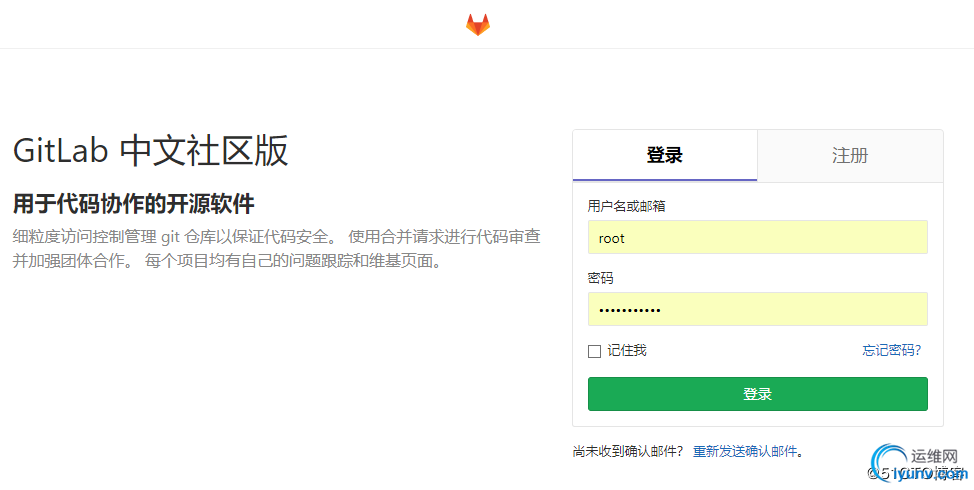Focus the 密码 password field
Screen dimensions: 974x490
757,309
